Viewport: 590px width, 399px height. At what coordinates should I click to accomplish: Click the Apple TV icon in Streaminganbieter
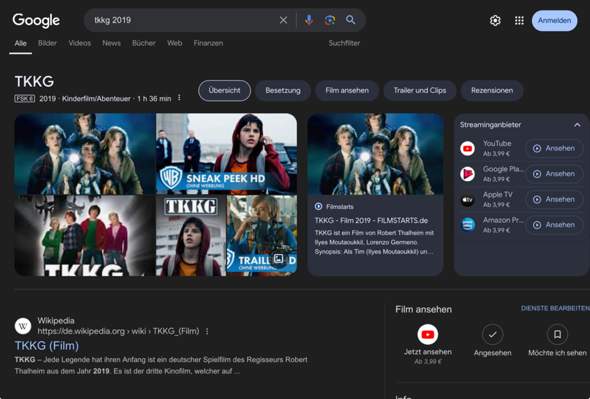click(x=468, y=200)
